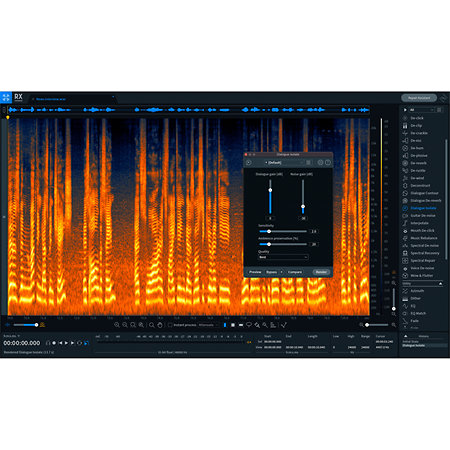Open the Fade utility module
The width and height of the screenshot is (450, 450).
click(x=410, y=321)
